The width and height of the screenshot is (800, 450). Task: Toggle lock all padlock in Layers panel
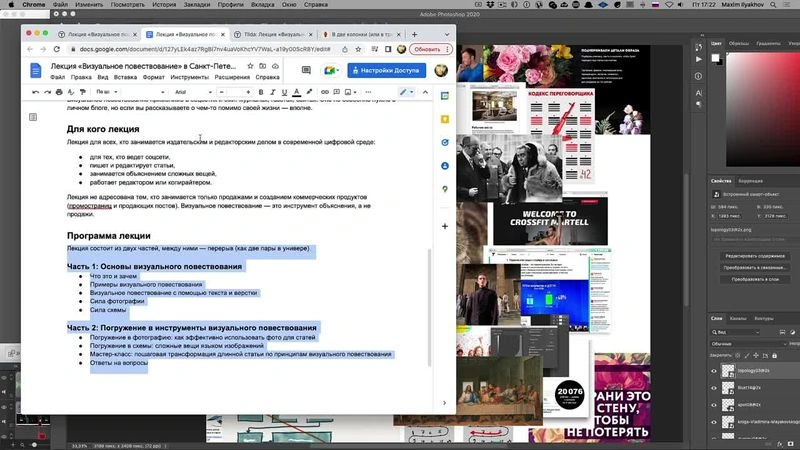(774, 355)
